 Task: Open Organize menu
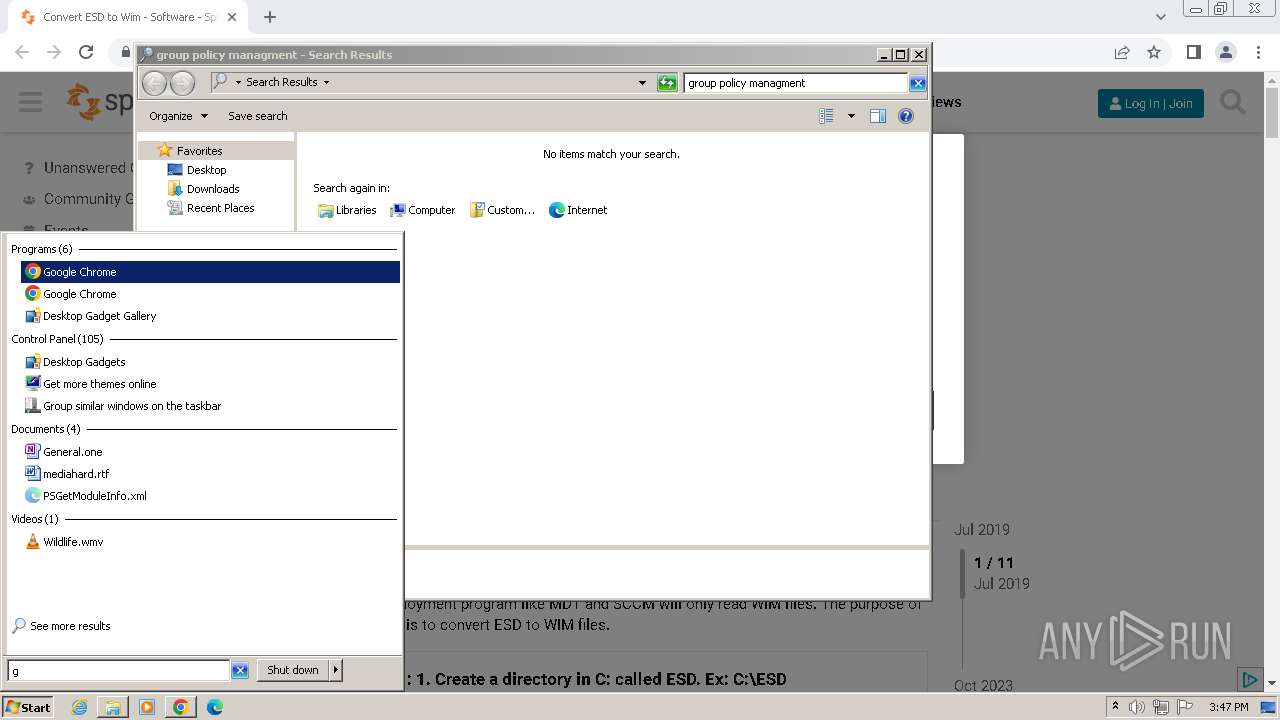(178, 116)
